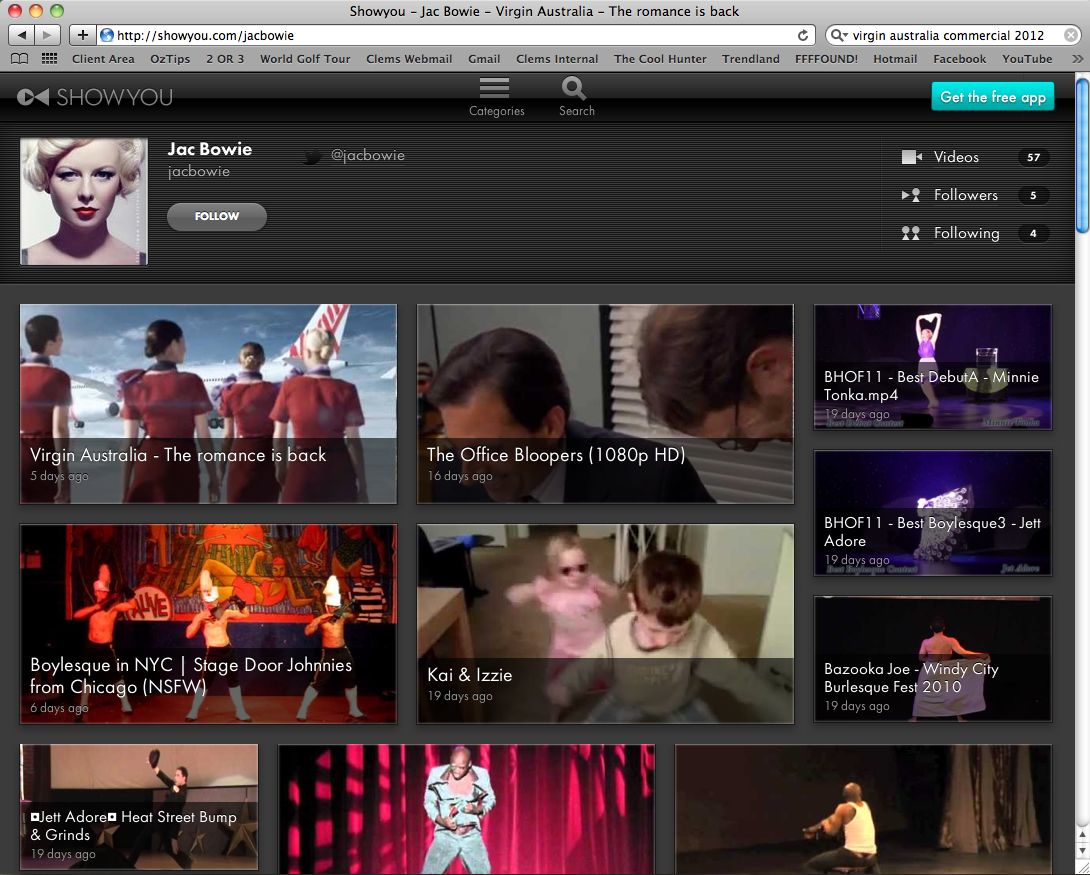Play BHOF11 Best Boylesque3 Jett Adore video

point(933,513)
